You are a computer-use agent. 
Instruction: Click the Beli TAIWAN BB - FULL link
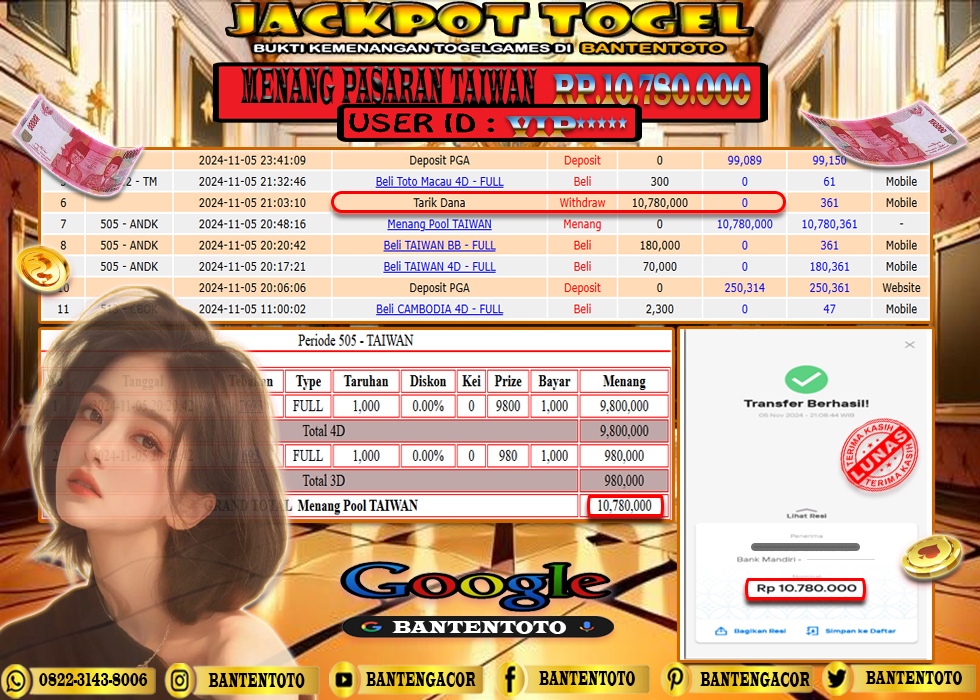tap(439, 245)
